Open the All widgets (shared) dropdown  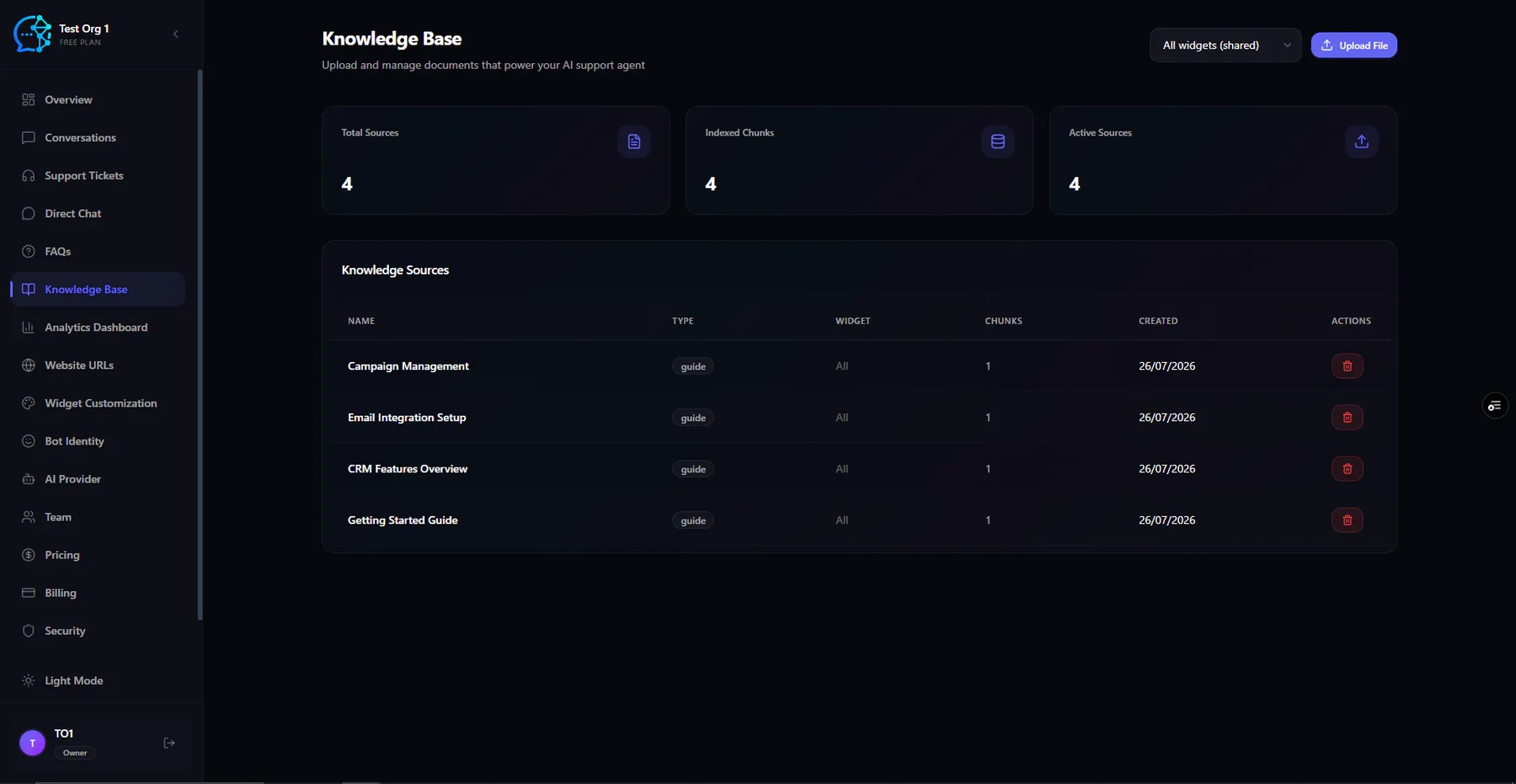tap(1225, 45)
